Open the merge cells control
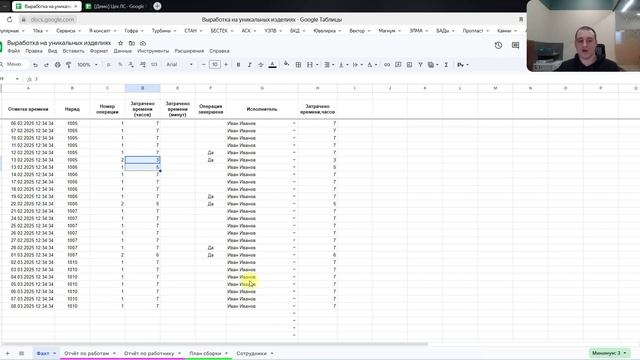The height and width of the screenshot is (360, 640). pyautogui.click(x=310, y=65)
